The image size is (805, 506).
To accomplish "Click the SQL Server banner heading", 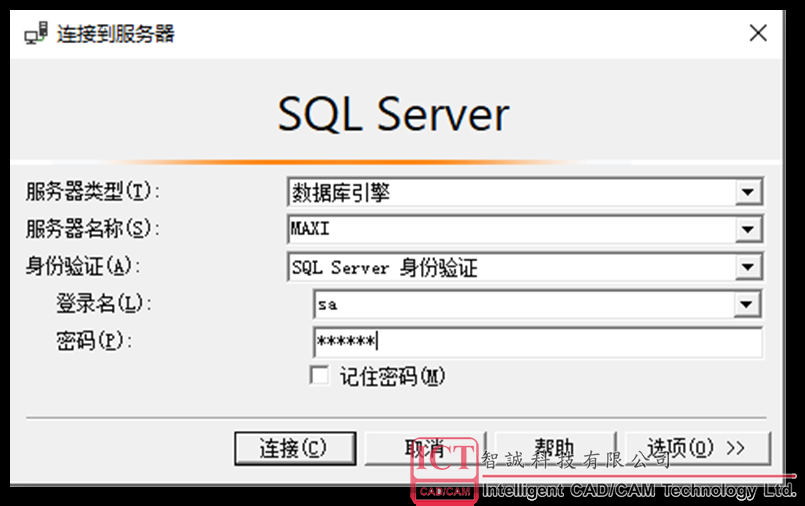I will (x=393, y=114).
